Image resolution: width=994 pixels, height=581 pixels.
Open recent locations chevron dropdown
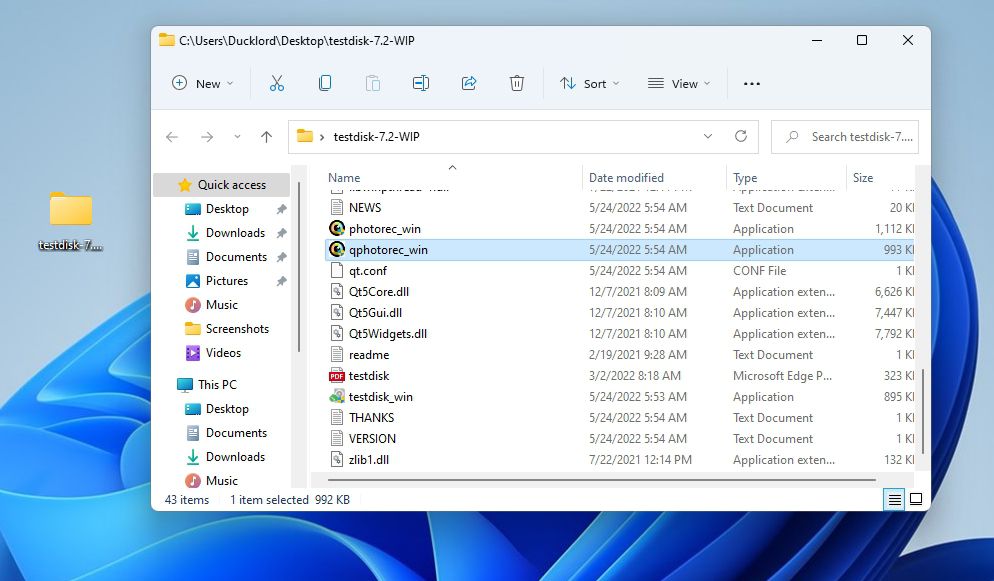(x=237, y=137)
